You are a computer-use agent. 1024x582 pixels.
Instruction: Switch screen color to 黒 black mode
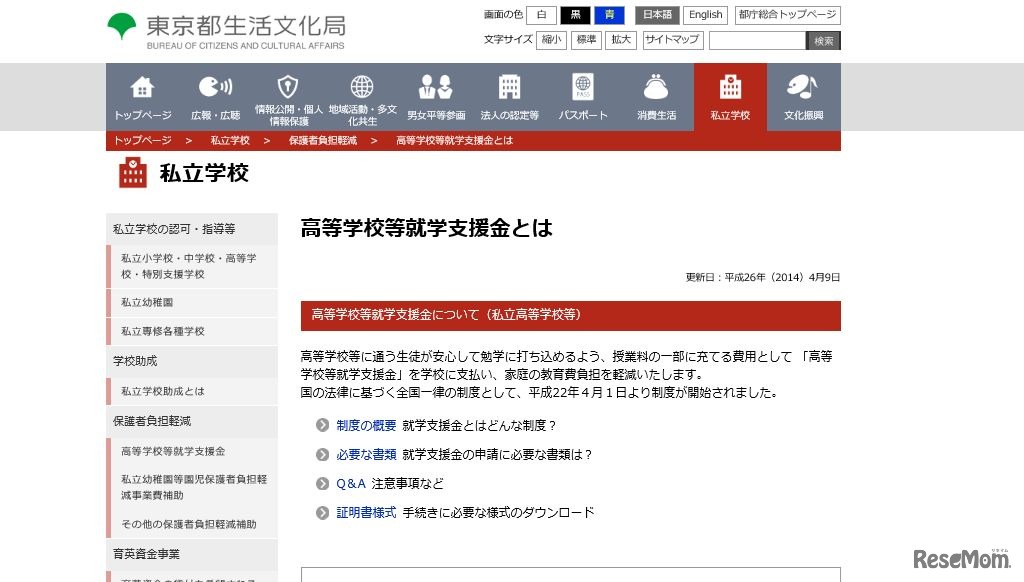(x=576, y=15)
